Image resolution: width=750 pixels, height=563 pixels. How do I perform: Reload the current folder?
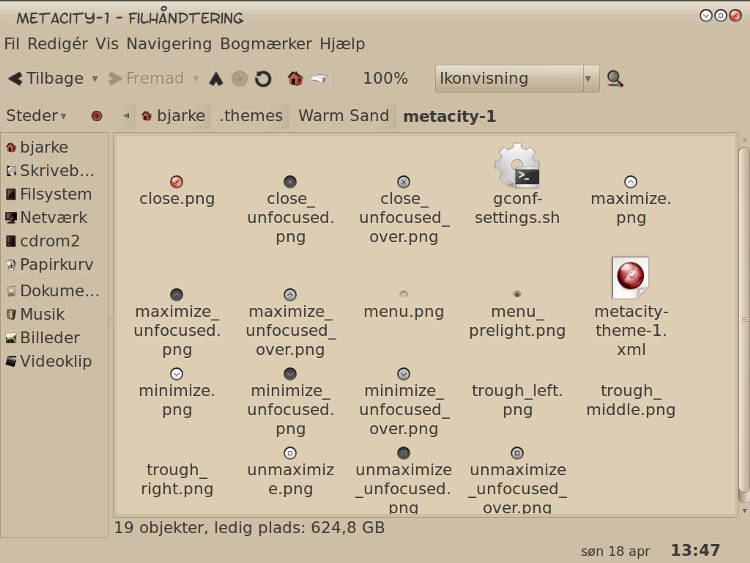[x=263, y=78]
